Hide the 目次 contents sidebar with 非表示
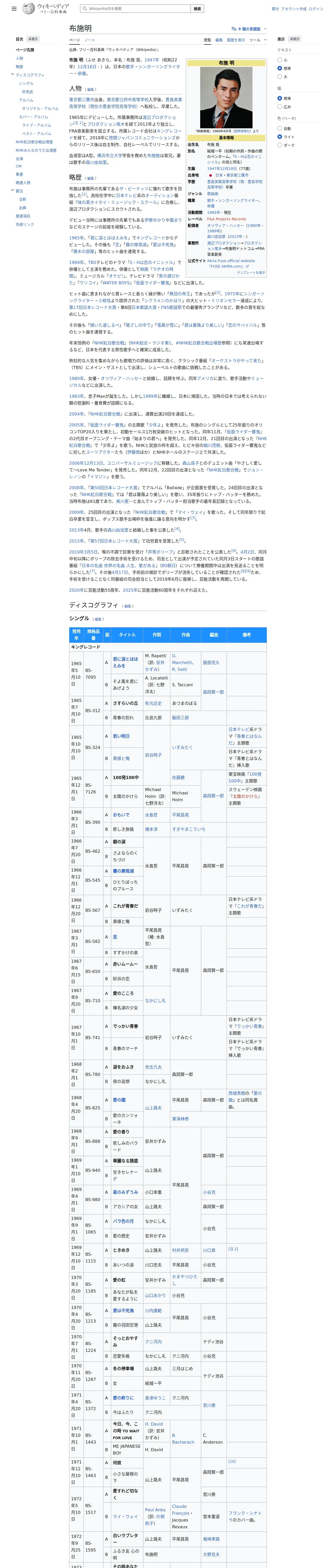Image resolution: width=336 pixels, height=1568 pixels. point(33,39)
